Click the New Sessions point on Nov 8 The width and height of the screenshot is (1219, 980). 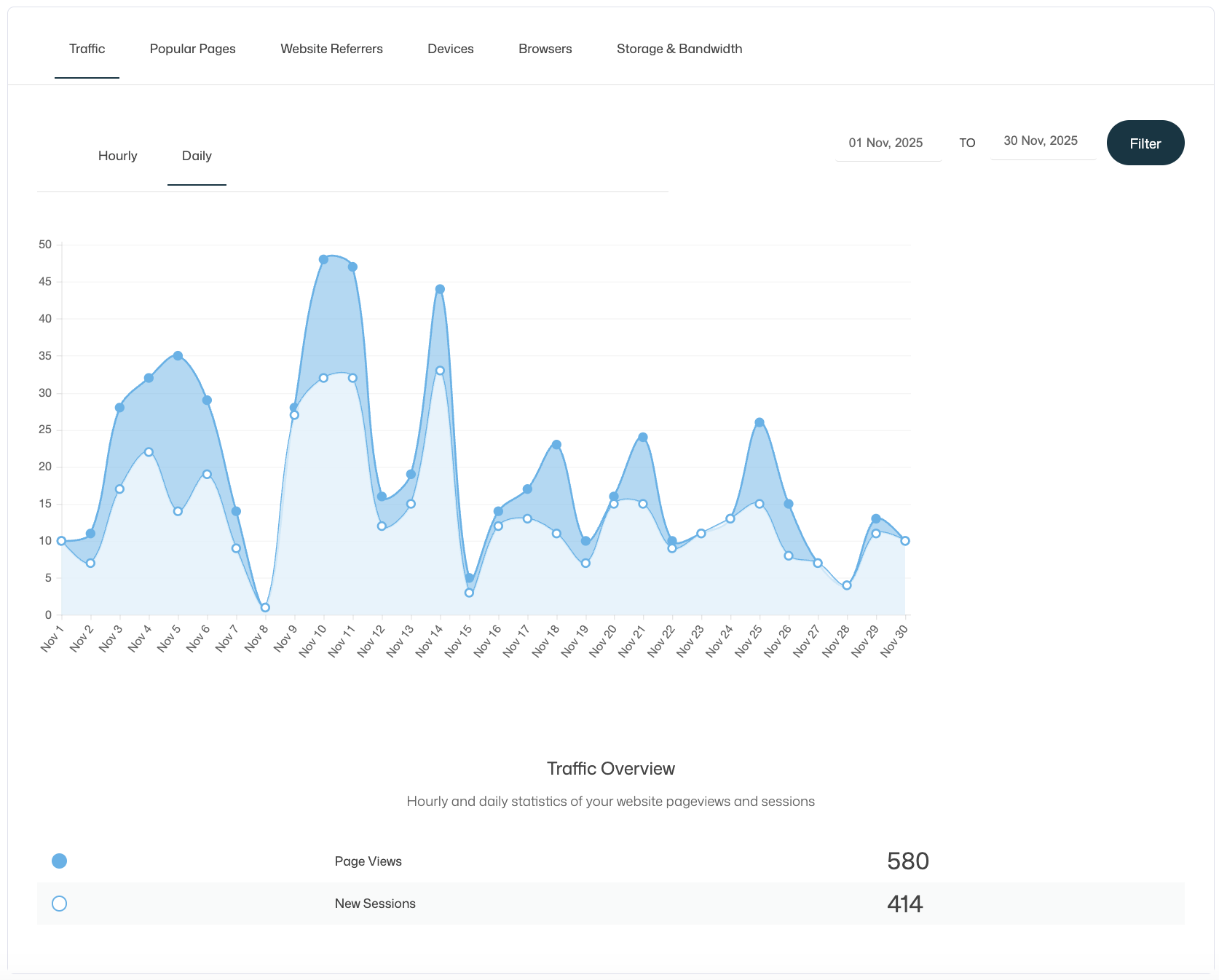click(x=265, y=607)
